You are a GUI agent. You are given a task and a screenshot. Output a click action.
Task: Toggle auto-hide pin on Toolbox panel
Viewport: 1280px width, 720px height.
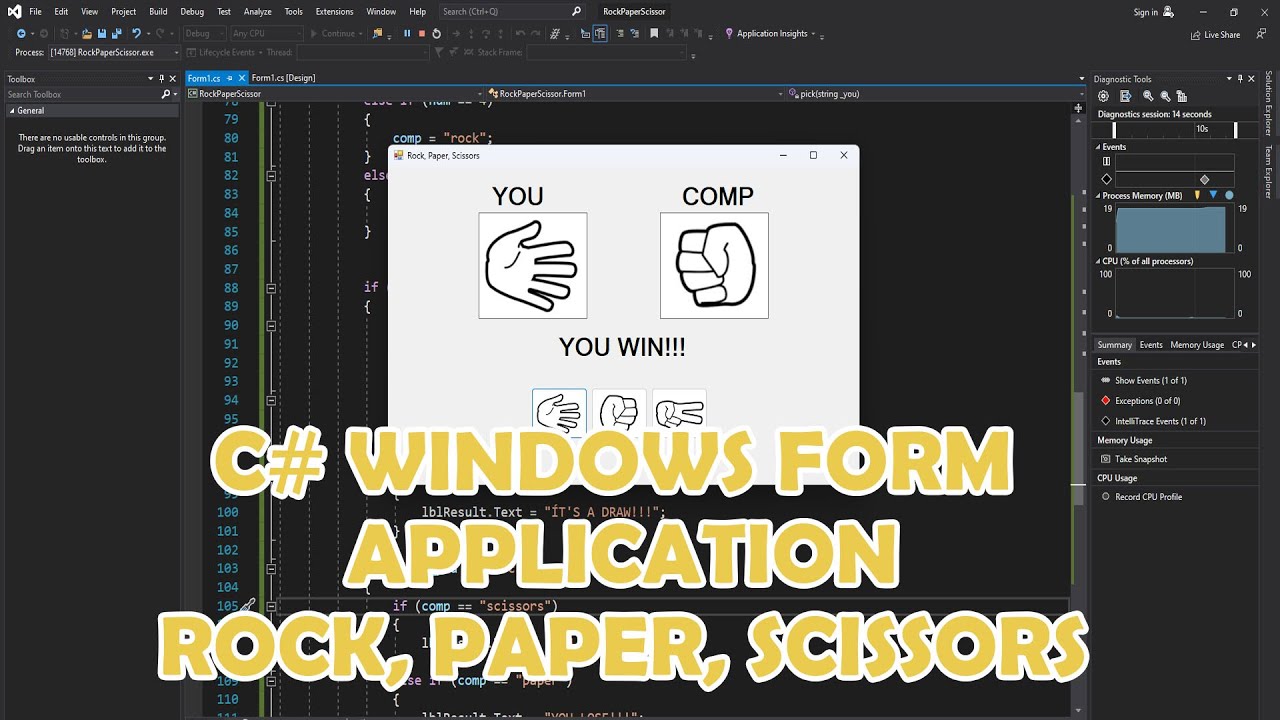coord(161,78)
